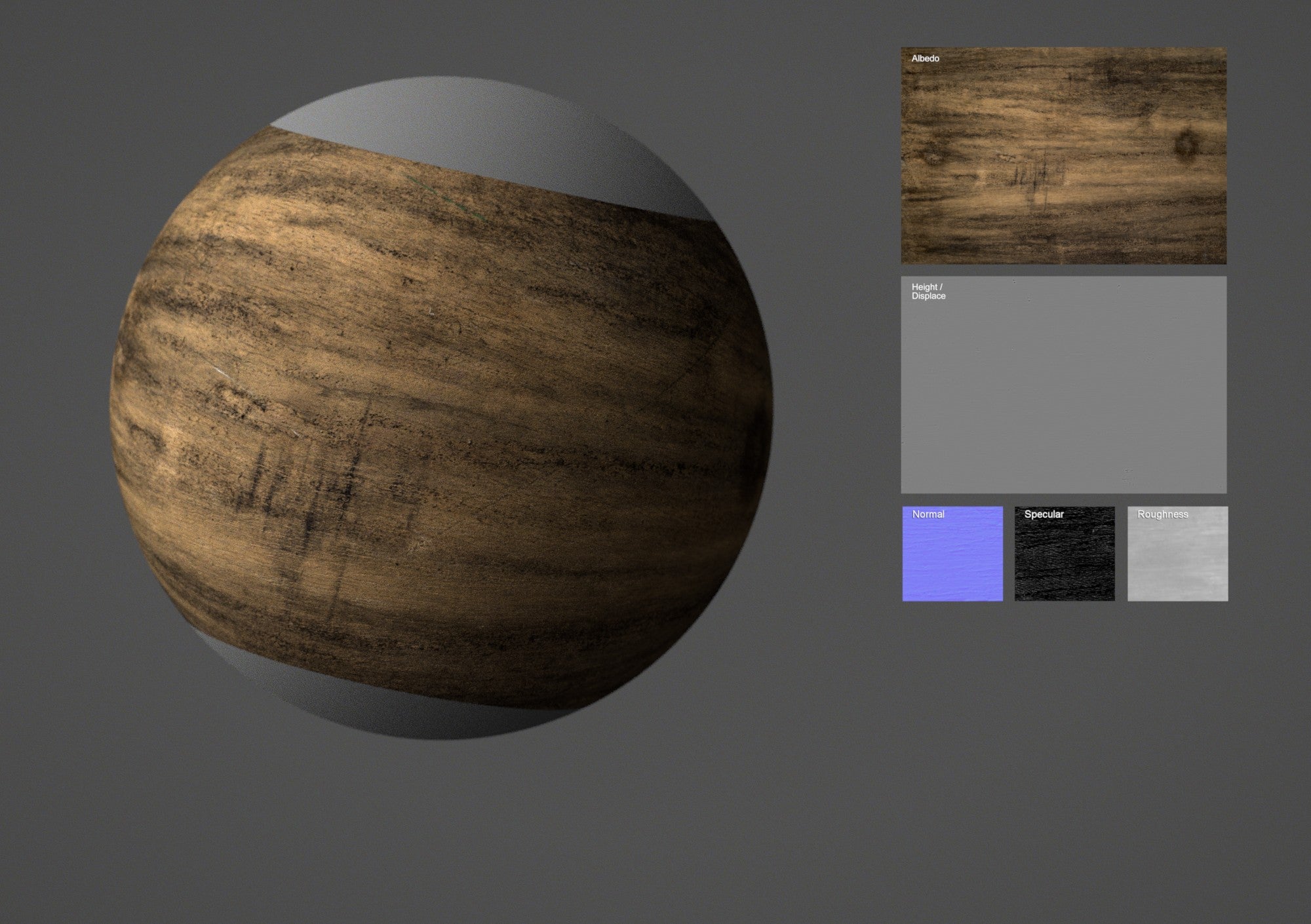Click the 'Albedo' label text
This screenshot has height=924, width=1311.
tap(925, 58)
